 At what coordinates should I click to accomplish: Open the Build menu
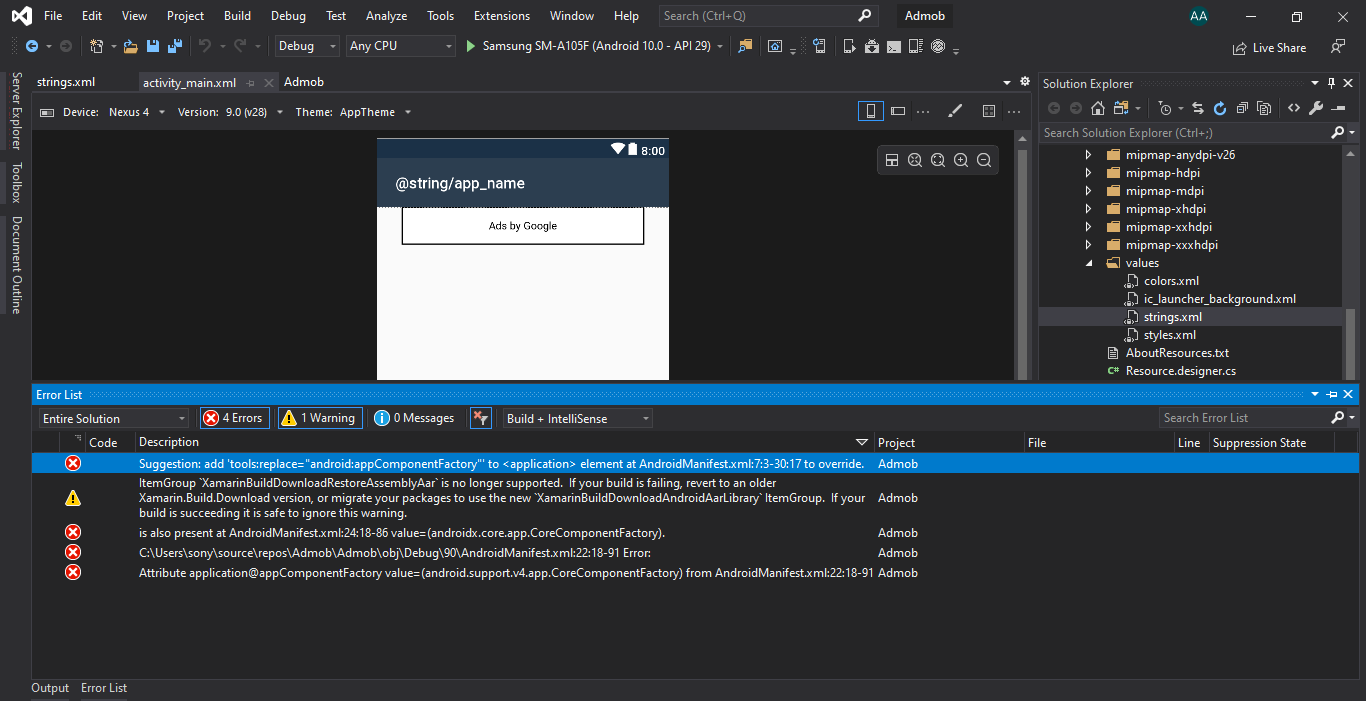pyautogui.click(x=237, y=16)
